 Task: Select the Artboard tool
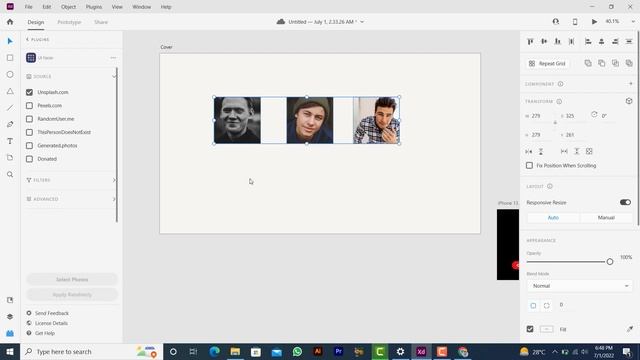[x=10, y=158]
